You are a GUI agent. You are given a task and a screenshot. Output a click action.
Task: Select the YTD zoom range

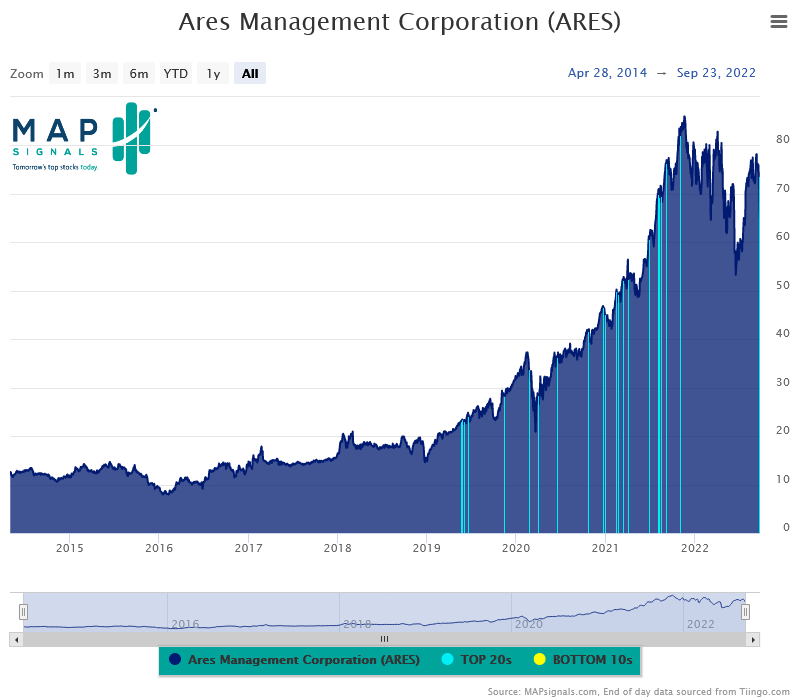pyautogui.click(x=176, y=73)
